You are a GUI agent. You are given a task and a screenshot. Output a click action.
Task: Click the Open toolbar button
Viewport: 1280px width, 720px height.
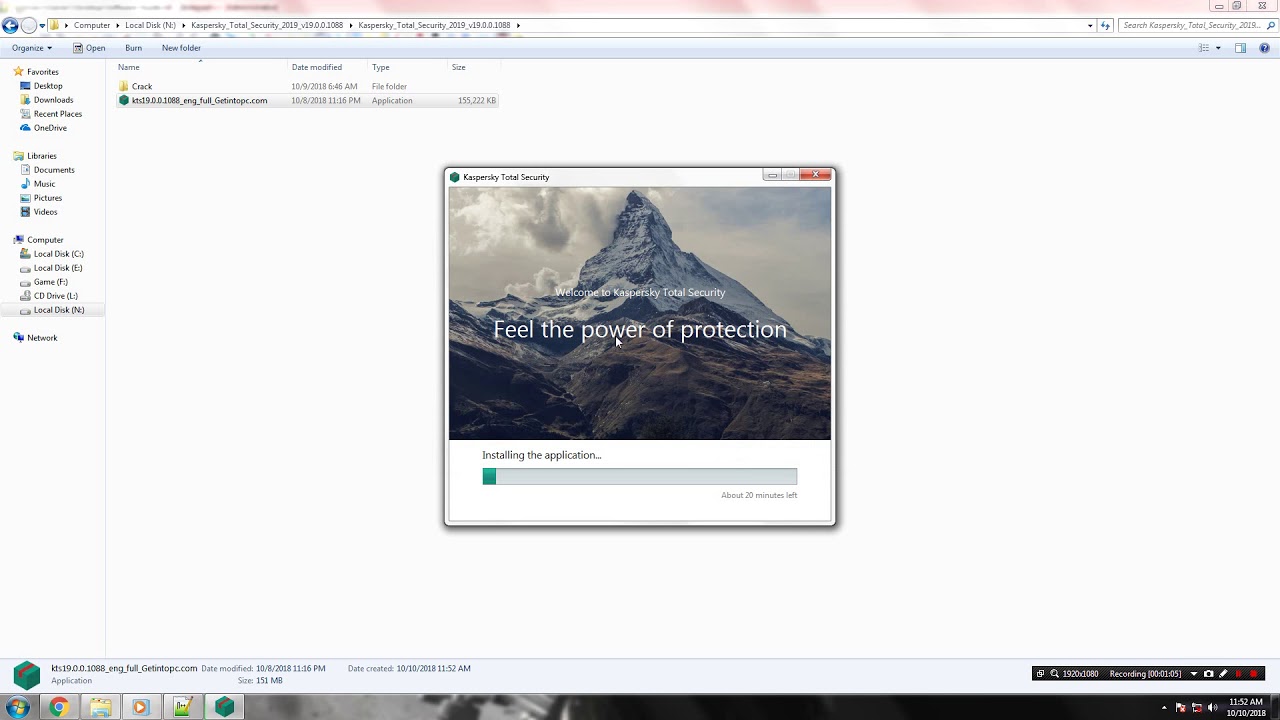tap(89, 48)
